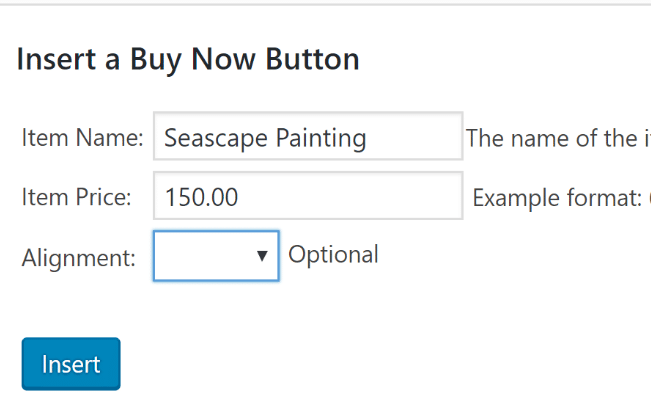Screen dimensions: 651x406
Task: Open the Alignment dropdown menu
Action: [216, 256]
